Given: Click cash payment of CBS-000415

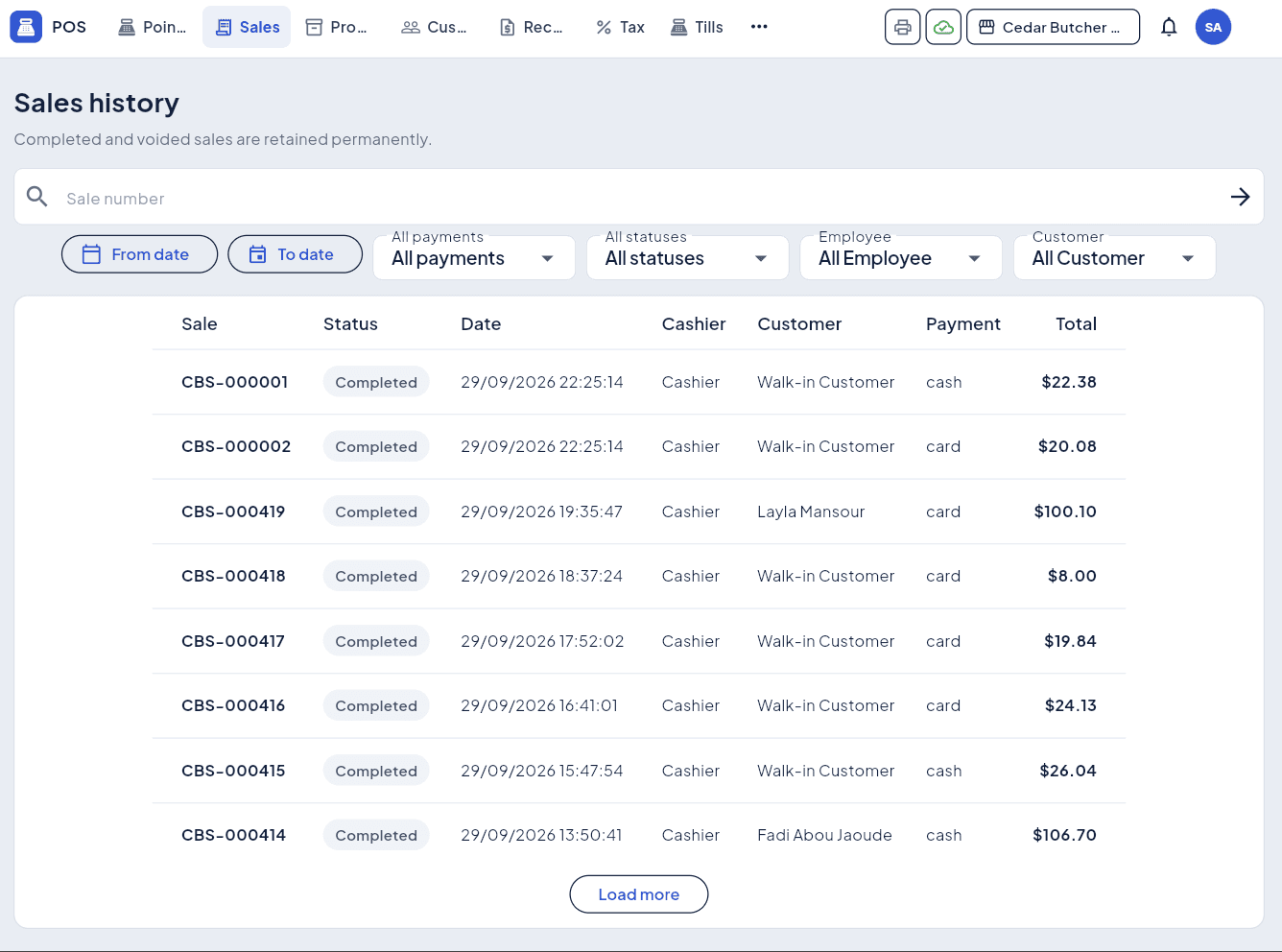Looking at the screenshot, I should (x=944, y=771).
